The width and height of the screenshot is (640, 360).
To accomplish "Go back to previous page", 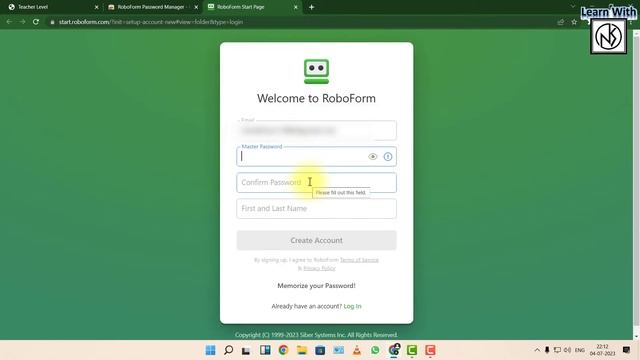I will pyautogui.click(x=9, y=22).
